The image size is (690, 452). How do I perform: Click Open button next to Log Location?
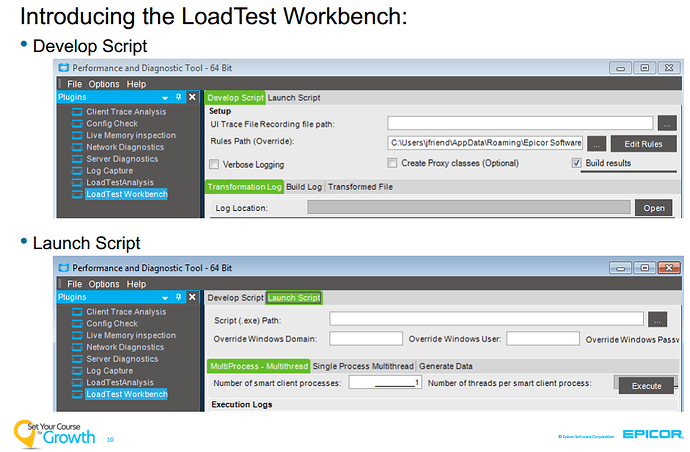coord(654,208)
